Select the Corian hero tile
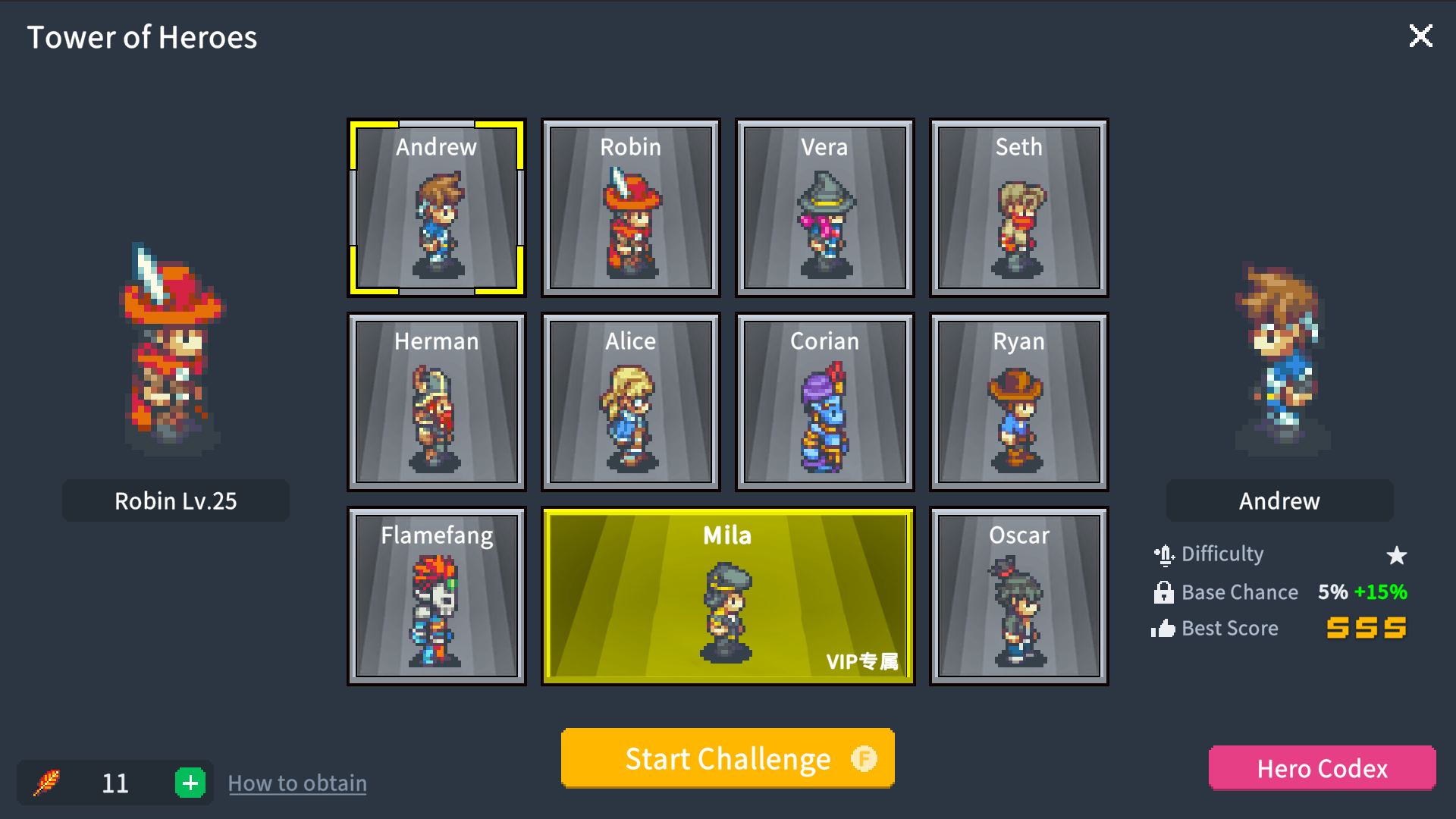The width and height of the screenshot is (1456, 819). (x=825, y=402)
